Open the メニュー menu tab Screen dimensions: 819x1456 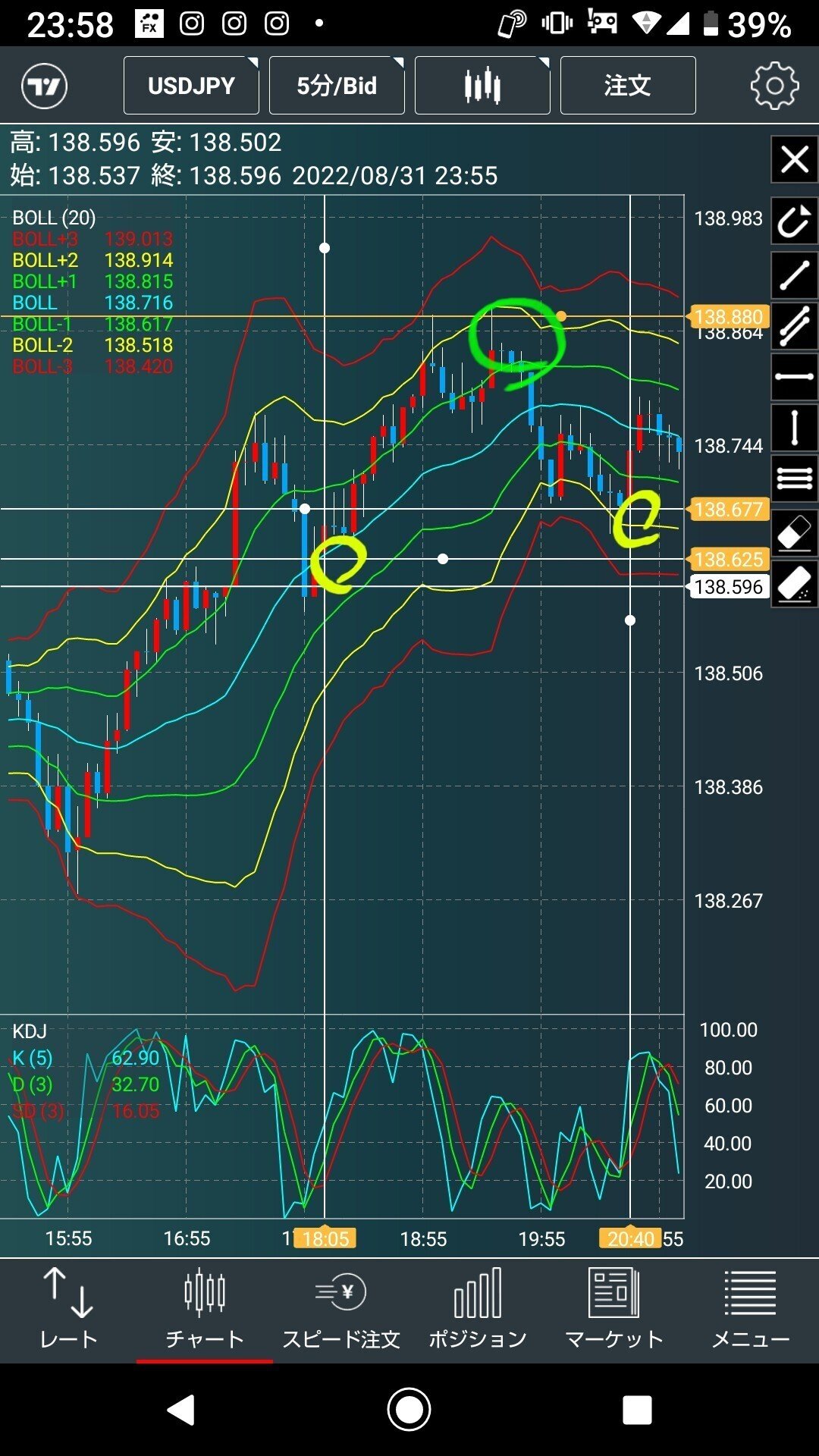tap(751, 1310)
